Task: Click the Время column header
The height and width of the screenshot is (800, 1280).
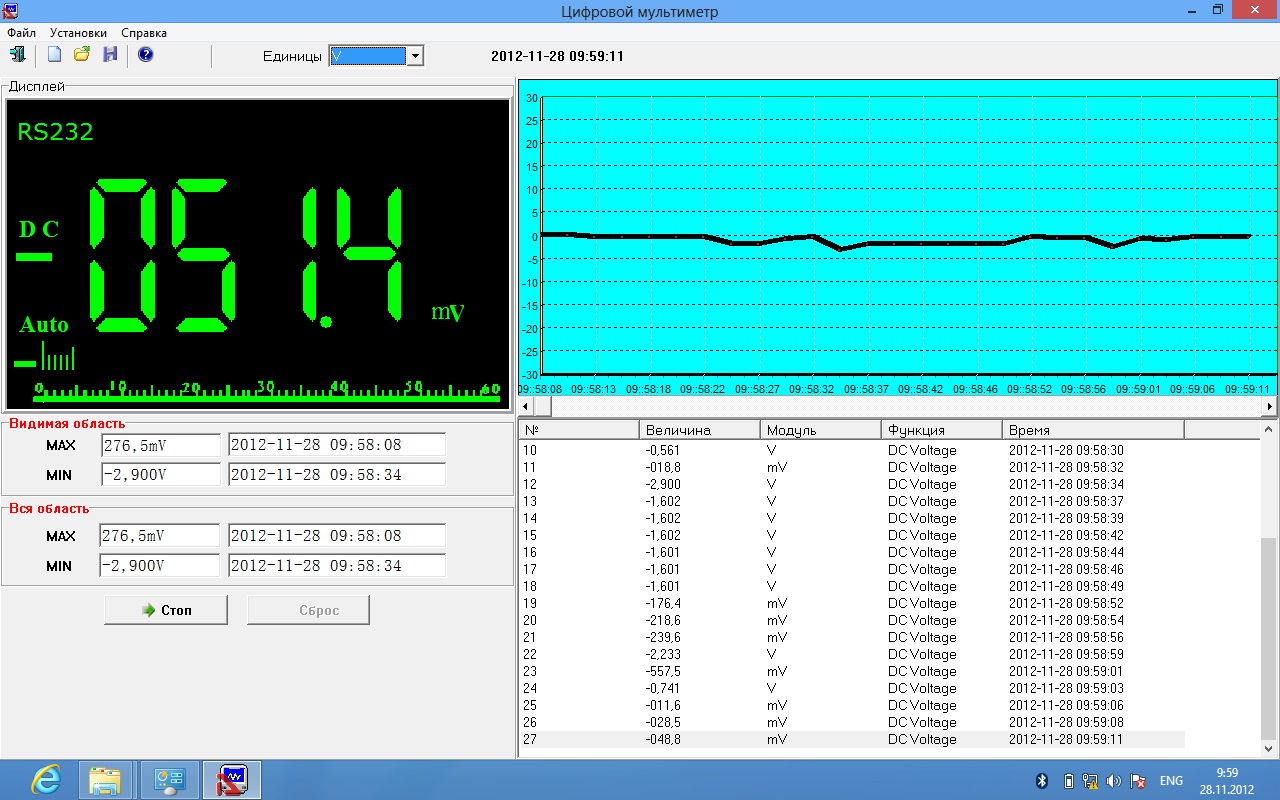Action: coord(1093,430)
